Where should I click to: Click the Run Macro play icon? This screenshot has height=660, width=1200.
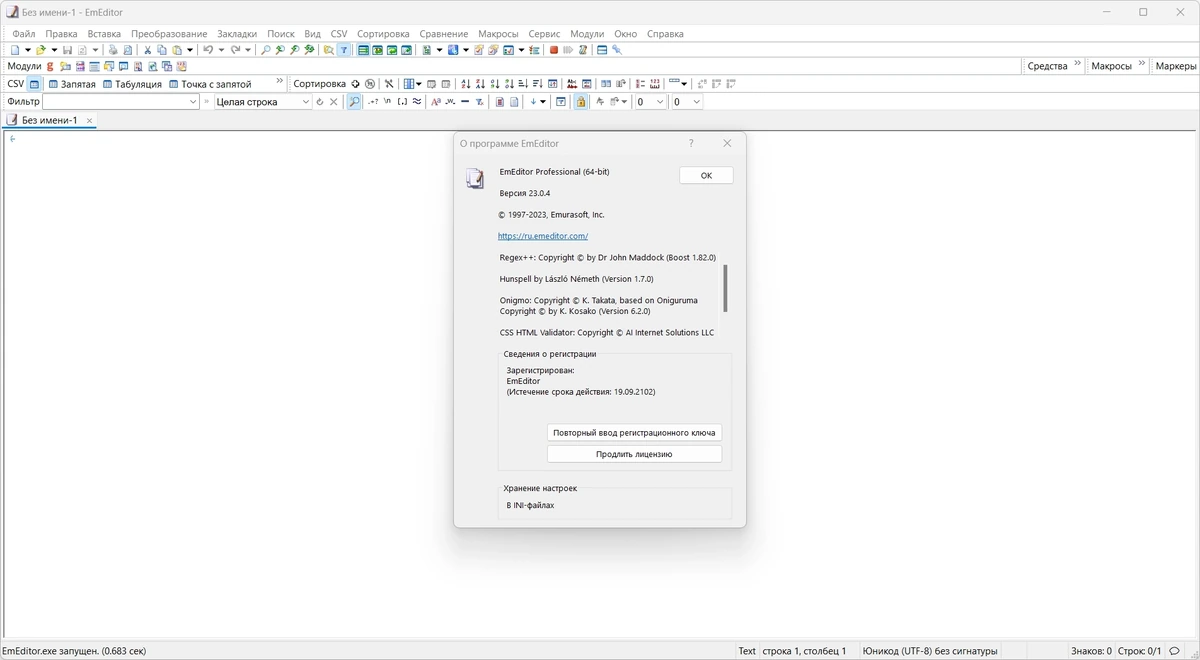coord(567,50)
